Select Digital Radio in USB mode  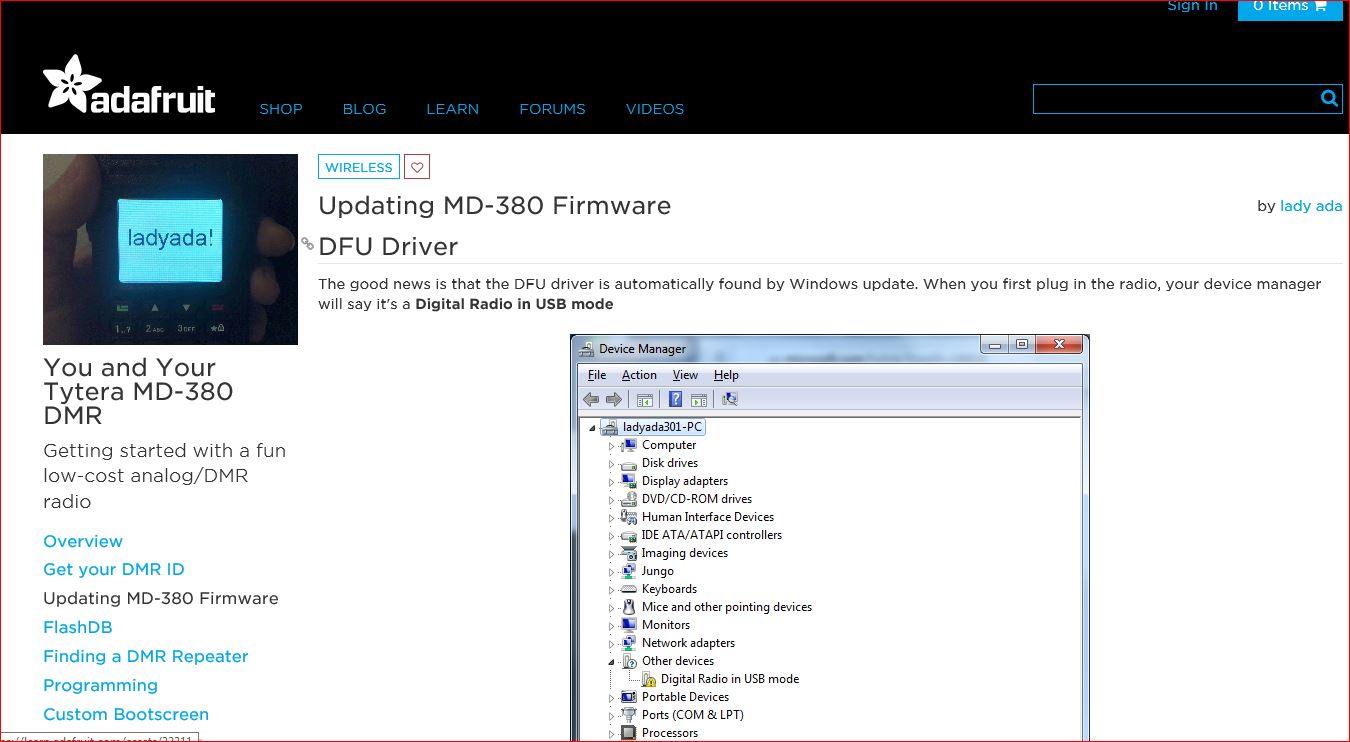[x=730, y=679]
